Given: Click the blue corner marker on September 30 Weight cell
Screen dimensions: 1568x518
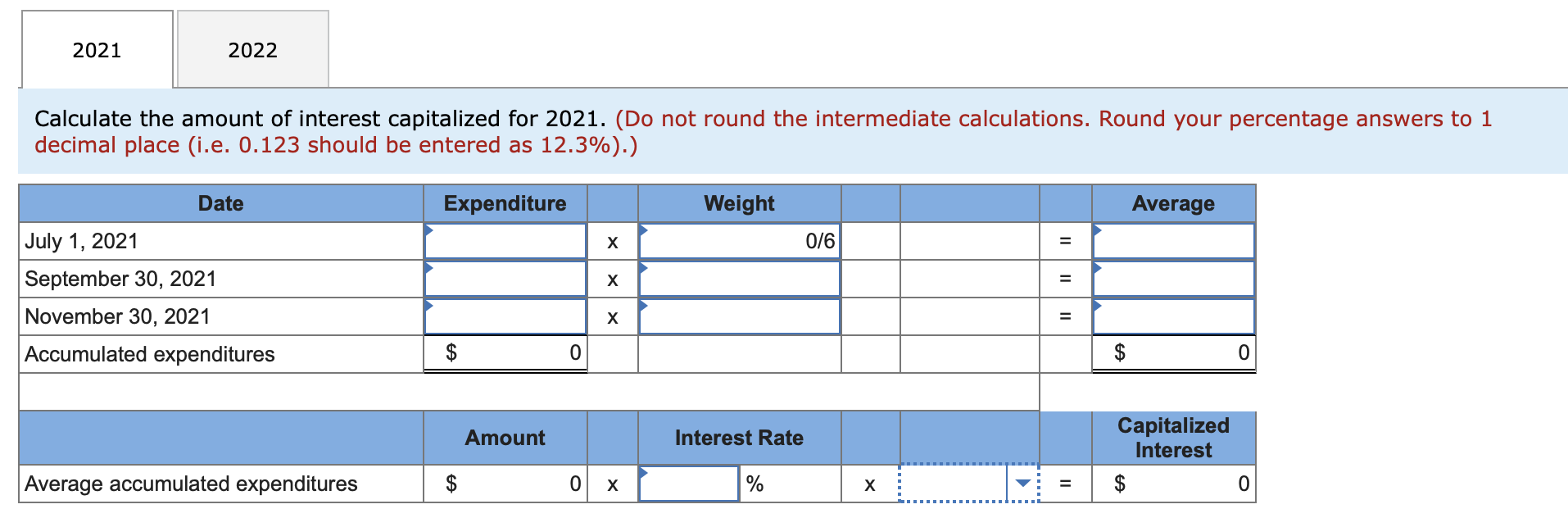Looking at the screenshot, I should click(644, 266).
